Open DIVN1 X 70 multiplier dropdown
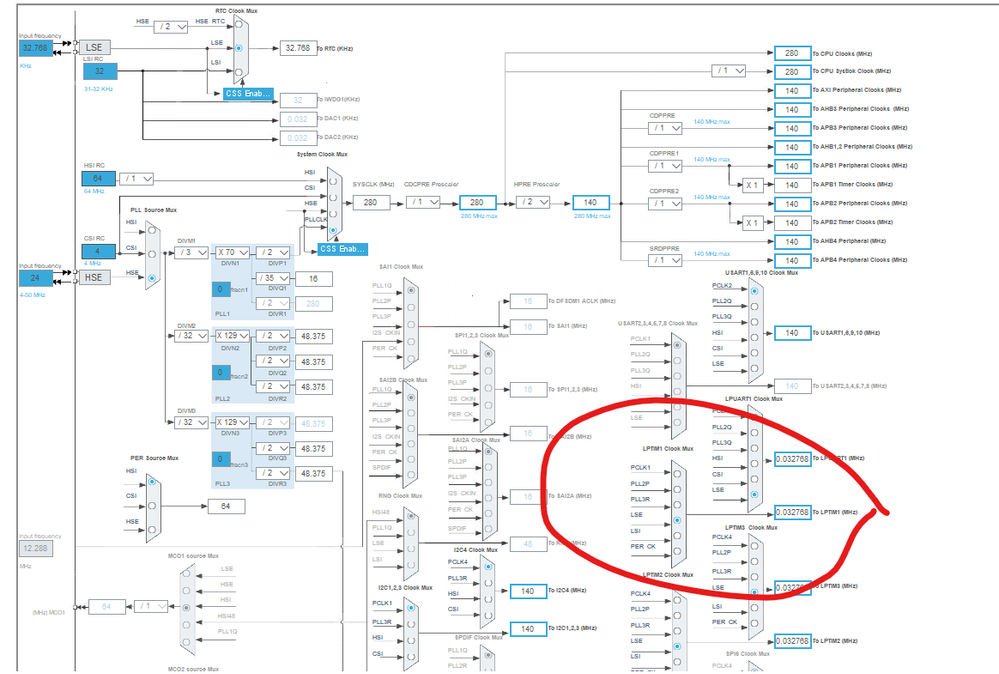999x674 pixels. click(233, 253)
